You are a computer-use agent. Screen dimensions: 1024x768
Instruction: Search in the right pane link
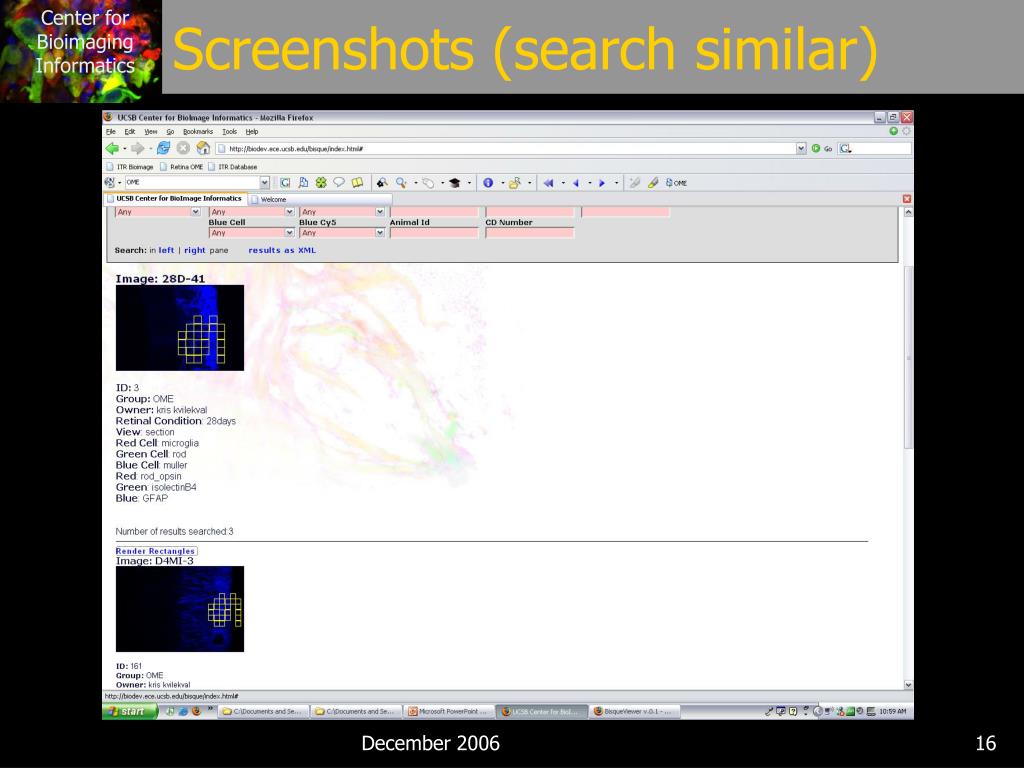pos(195,250)
